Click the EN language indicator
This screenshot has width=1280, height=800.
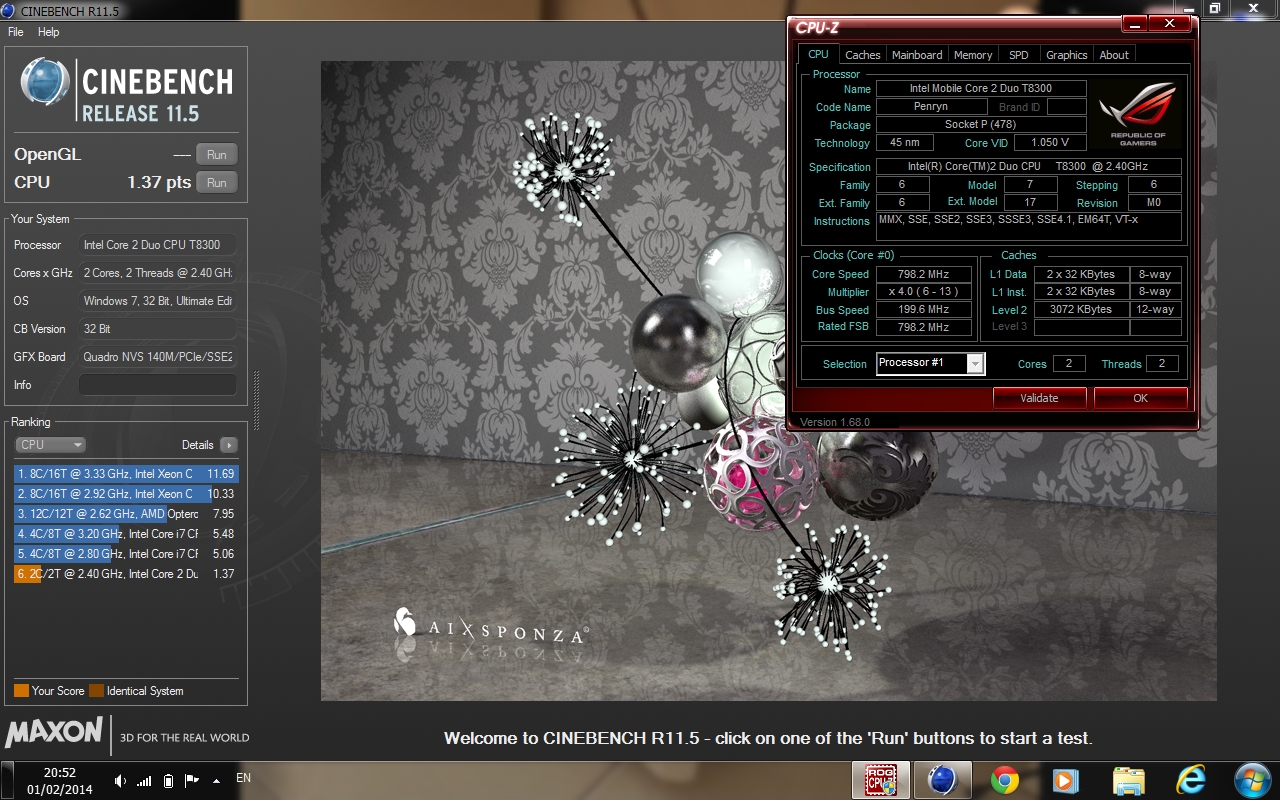coord(243,777)
